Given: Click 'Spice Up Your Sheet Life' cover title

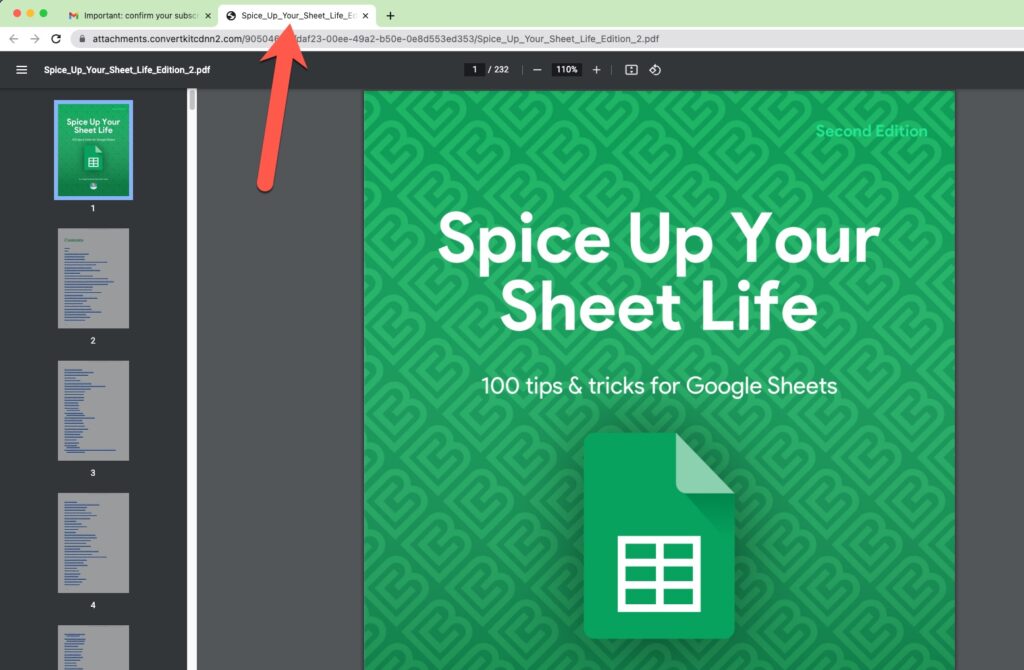Looking at the screenshot, I should [659, 272].
